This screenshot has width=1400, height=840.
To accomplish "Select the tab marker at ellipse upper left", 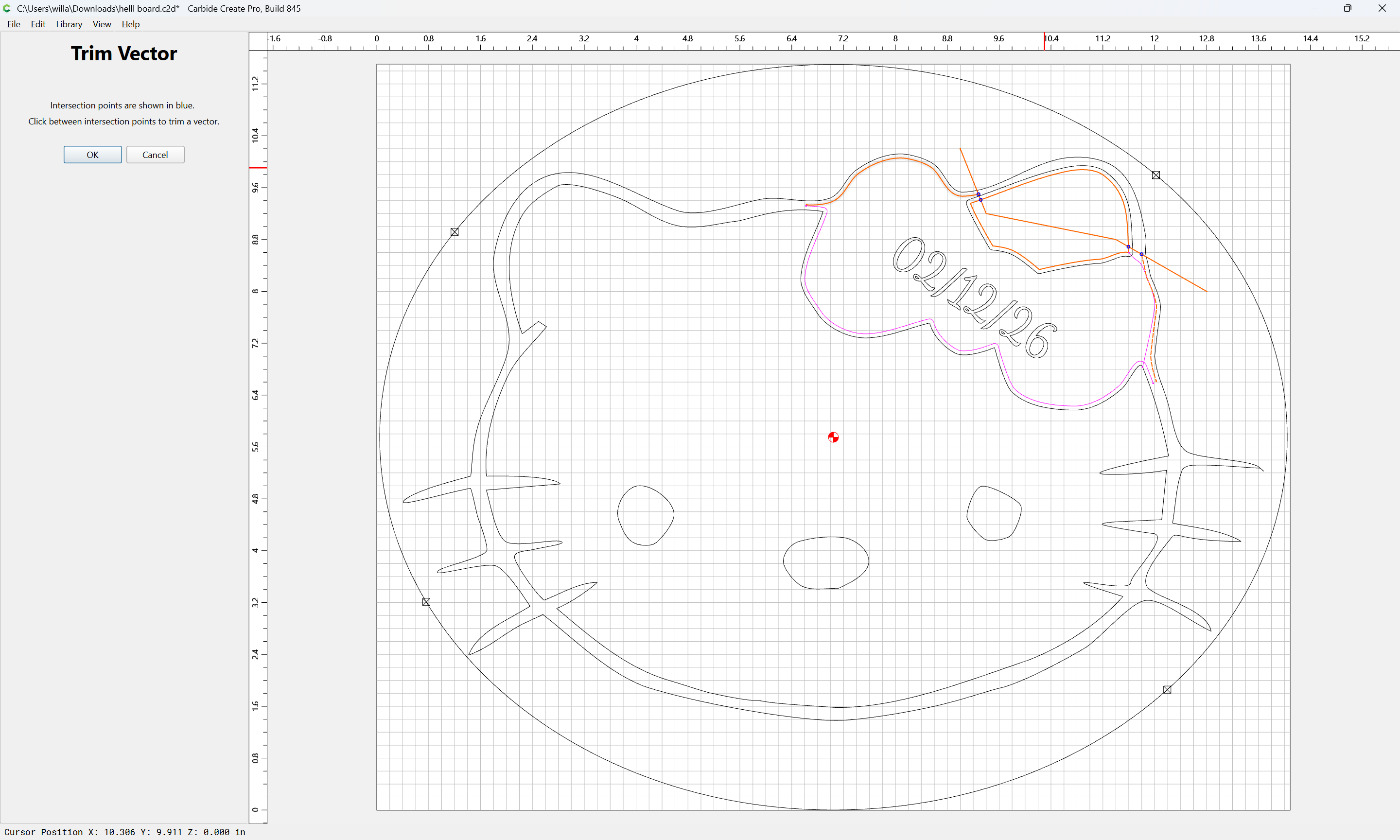I will point(455,232).
